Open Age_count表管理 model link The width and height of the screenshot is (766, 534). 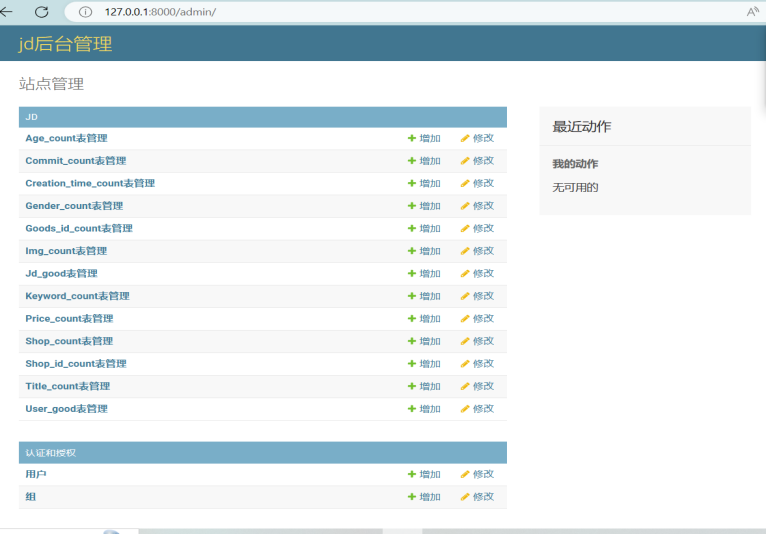click(66, 138)
